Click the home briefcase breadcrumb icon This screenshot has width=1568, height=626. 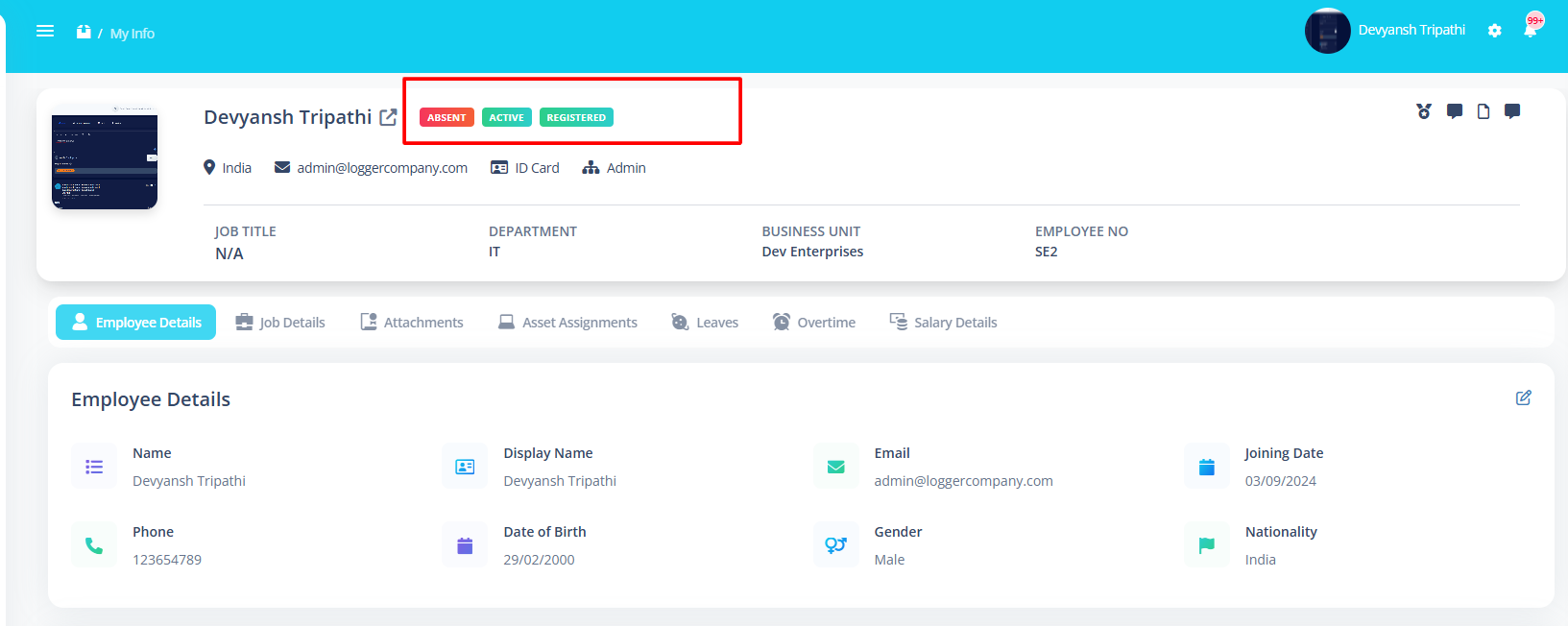(84, 32)
